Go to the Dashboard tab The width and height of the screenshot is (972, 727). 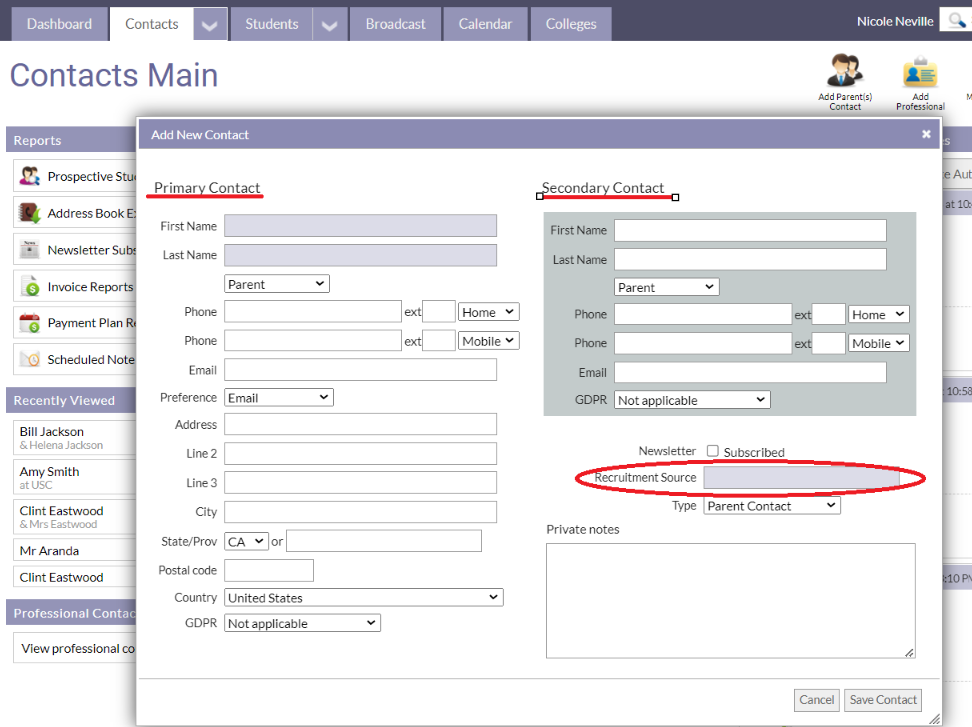click(x=60, y=24)
